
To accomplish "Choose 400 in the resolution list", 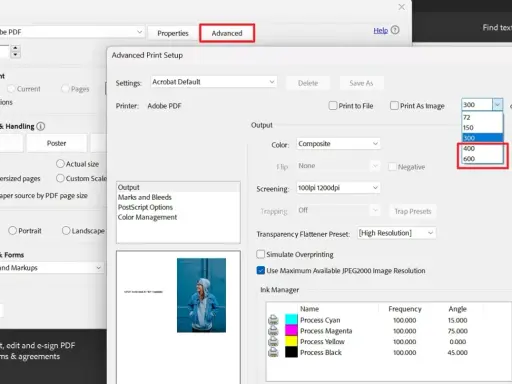I will (x=482, y=148).
